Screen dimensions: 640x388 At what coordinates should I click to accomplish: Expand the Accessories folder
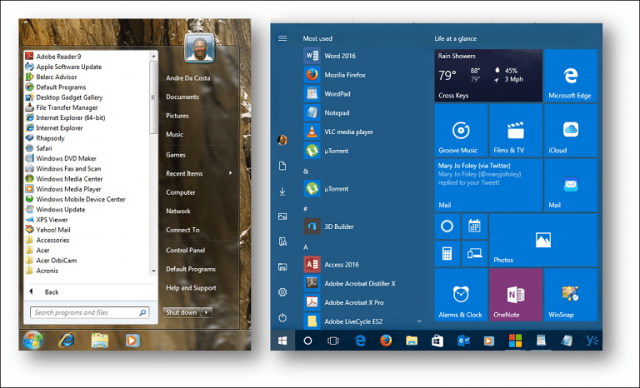click(47, 240)
